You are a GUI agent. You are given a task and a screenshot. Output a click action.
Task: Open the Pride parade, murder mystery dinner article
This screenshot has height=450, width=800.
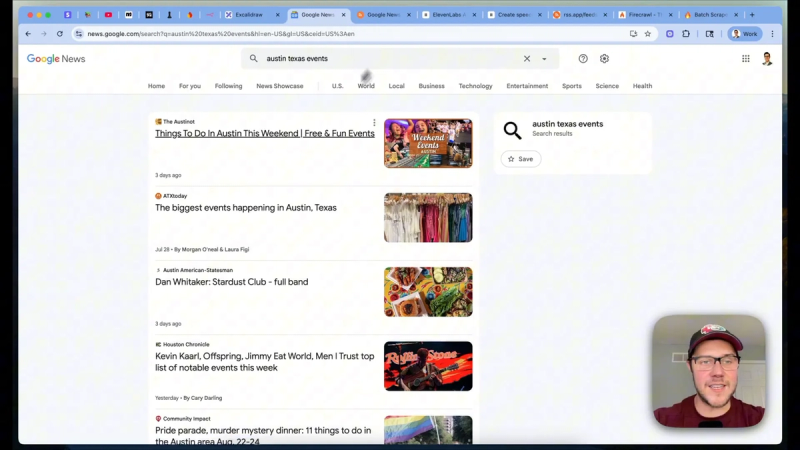[x=263, y=435]
